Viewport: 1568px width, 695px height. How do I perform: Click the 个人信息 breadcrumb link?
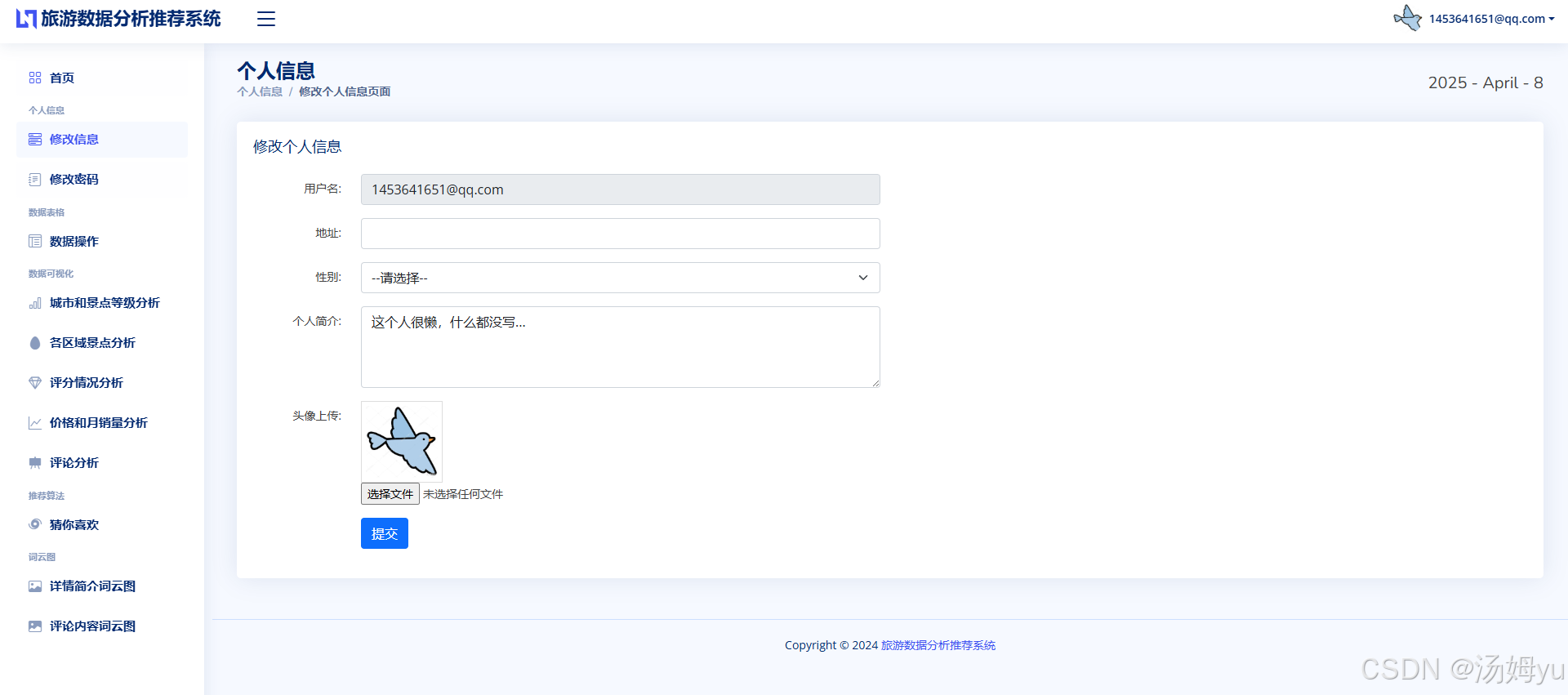tap(260, 91)
